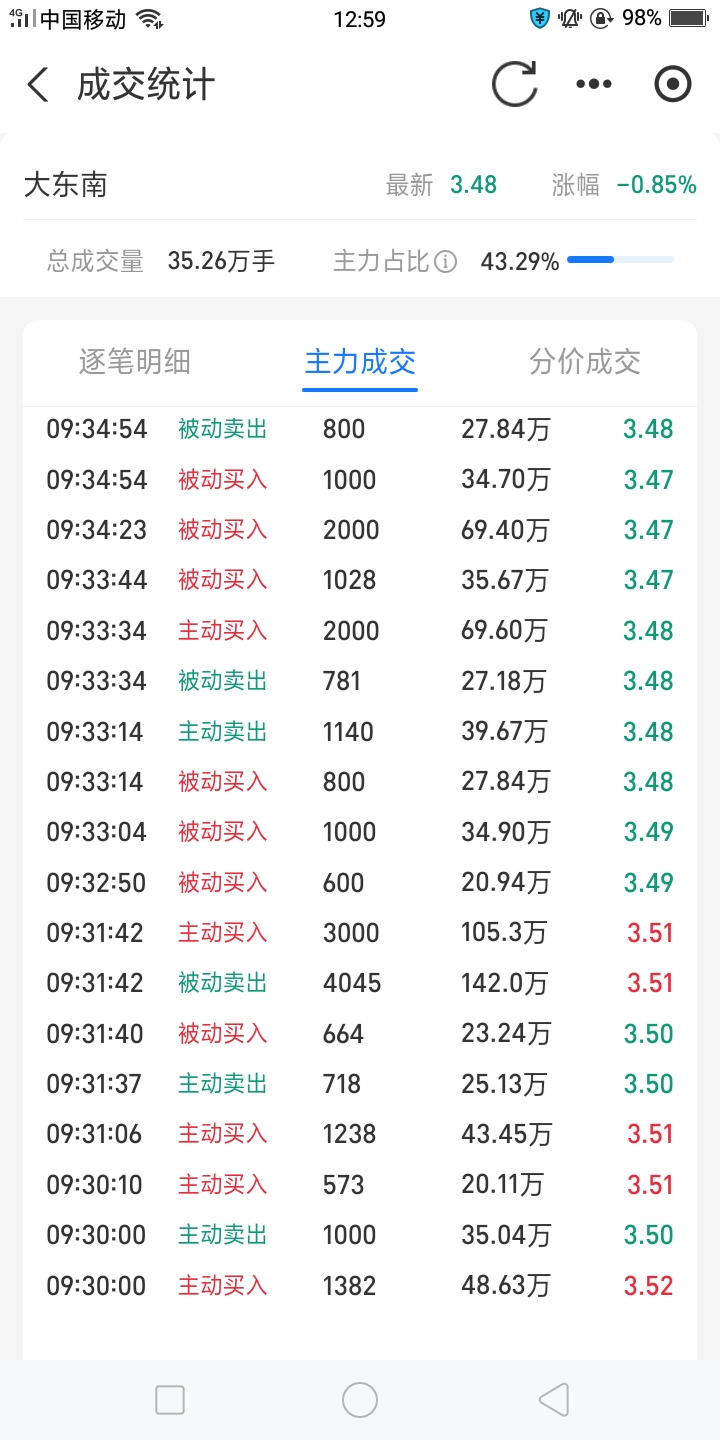Tap the battery indicator in status bar
720x1440 pixels.
point(688,18)
